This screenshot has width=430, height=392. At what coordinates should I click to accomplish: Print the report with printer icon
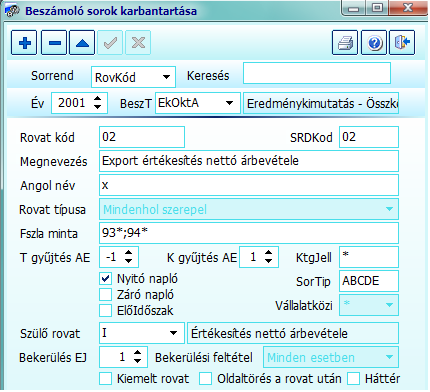[345, 42]
